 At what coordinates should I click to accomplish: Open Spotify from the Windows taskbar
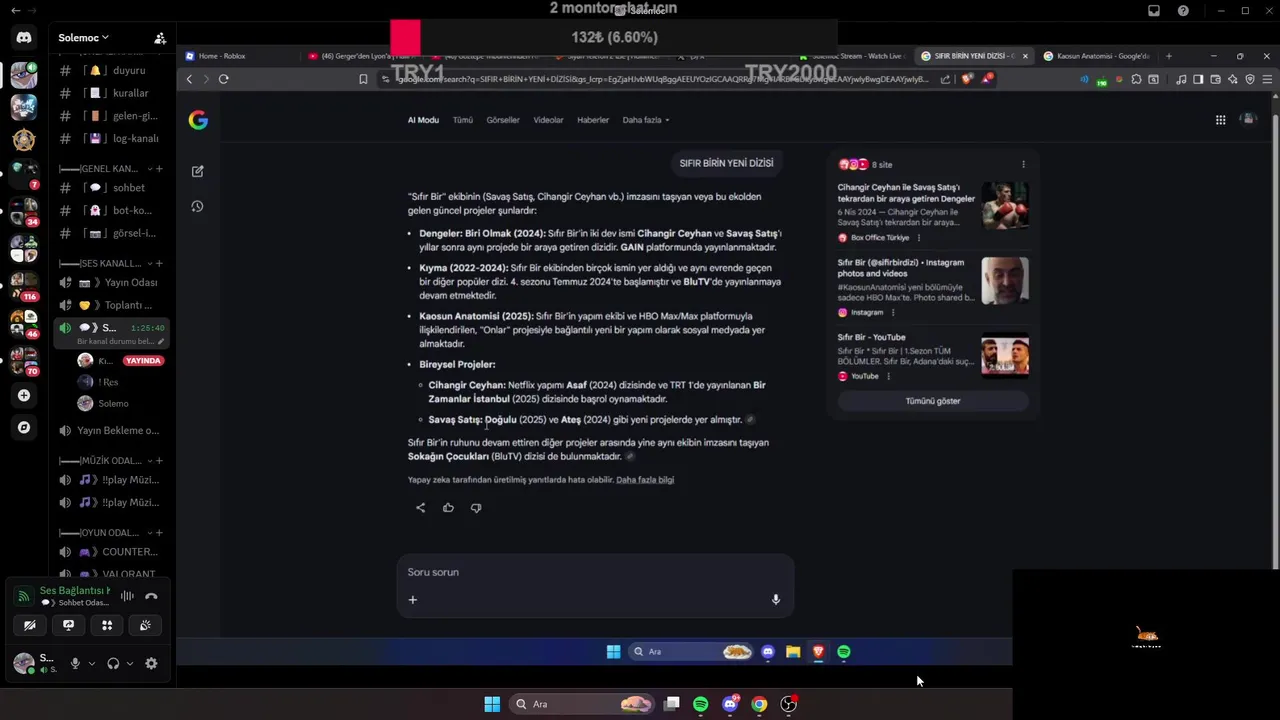[x=700, y=704]
